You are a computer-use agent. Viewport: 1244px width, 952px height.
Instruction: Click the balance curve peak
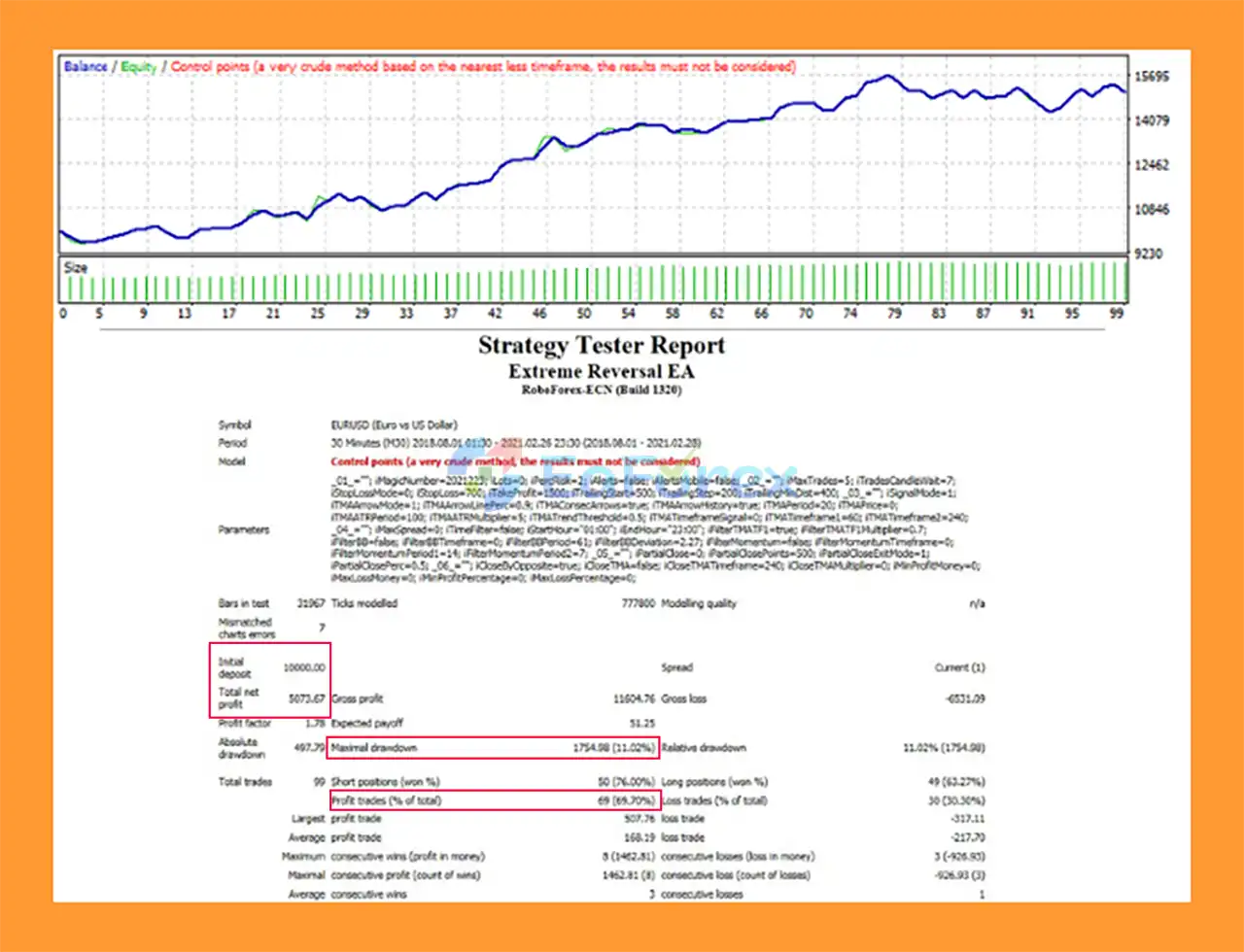886,73
